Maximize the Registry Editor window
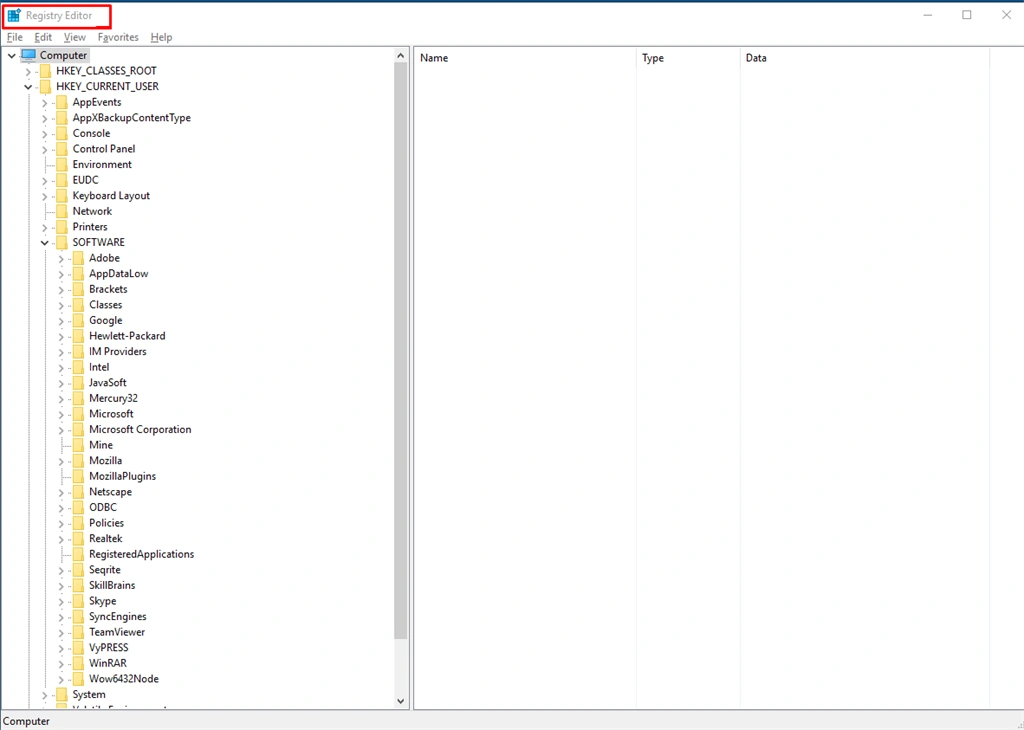Image resolution: width=1024 pixels, height=730 pixels. tap(967, 15)
